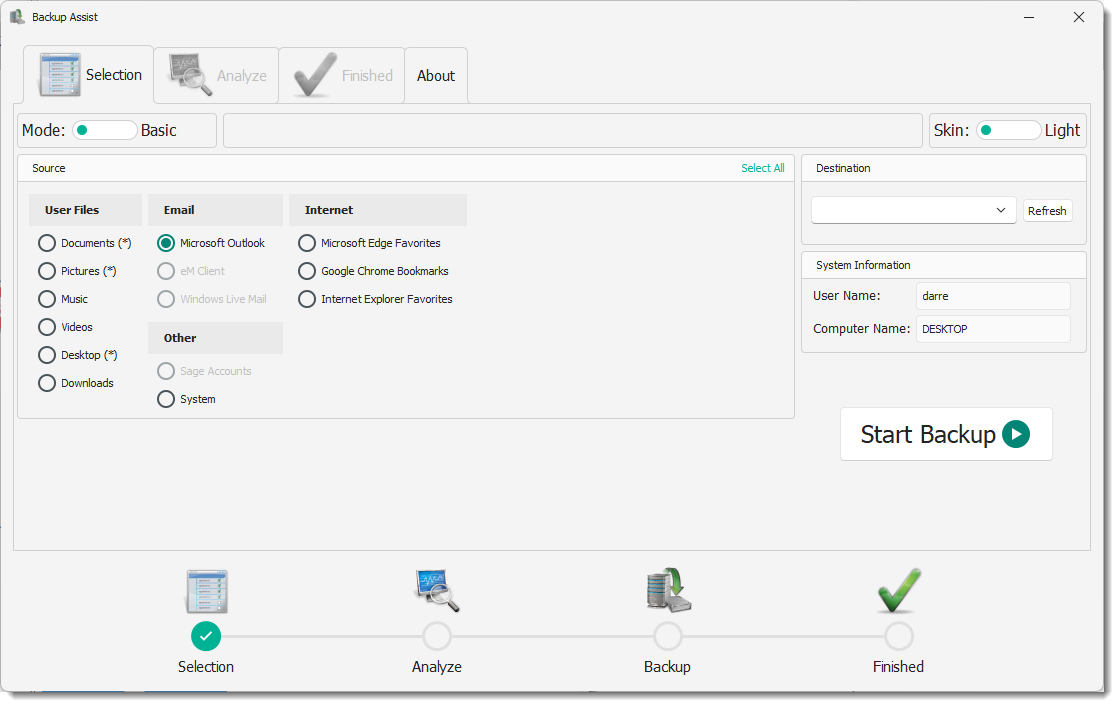Click the Analyze magnifier icon in bottom progress bar
The height and width of the screenshot is (707, 1119).
tap(437, 591)
